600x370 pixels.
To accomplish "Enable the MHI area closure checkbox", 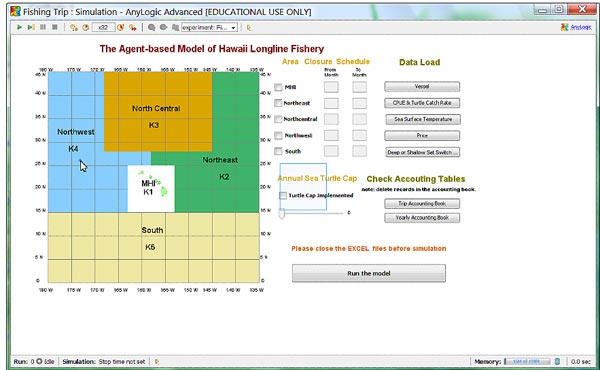I will coord(279,87).
